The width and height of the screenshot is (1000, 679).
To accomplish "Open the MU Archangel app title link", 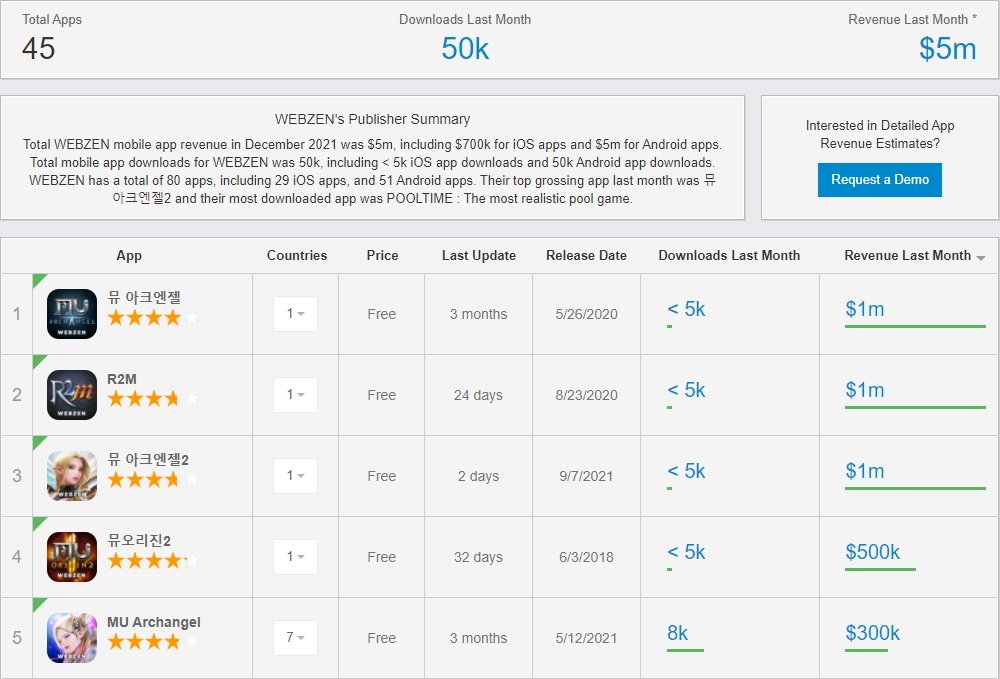I will (154, 622).
